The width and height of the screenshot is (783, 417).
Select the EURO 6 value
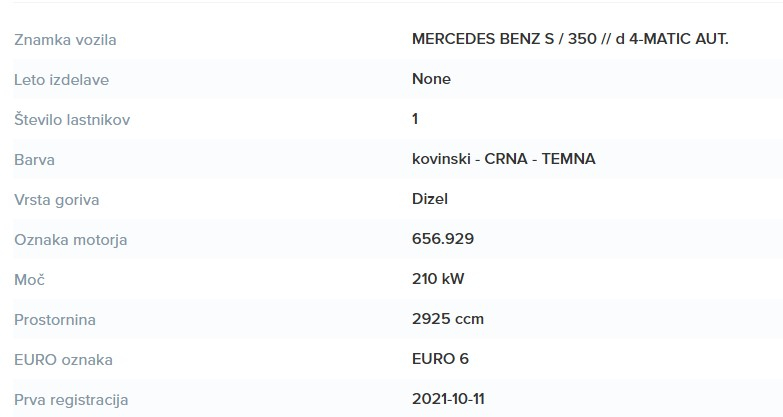pyautogui.click(x=440, y=359)
